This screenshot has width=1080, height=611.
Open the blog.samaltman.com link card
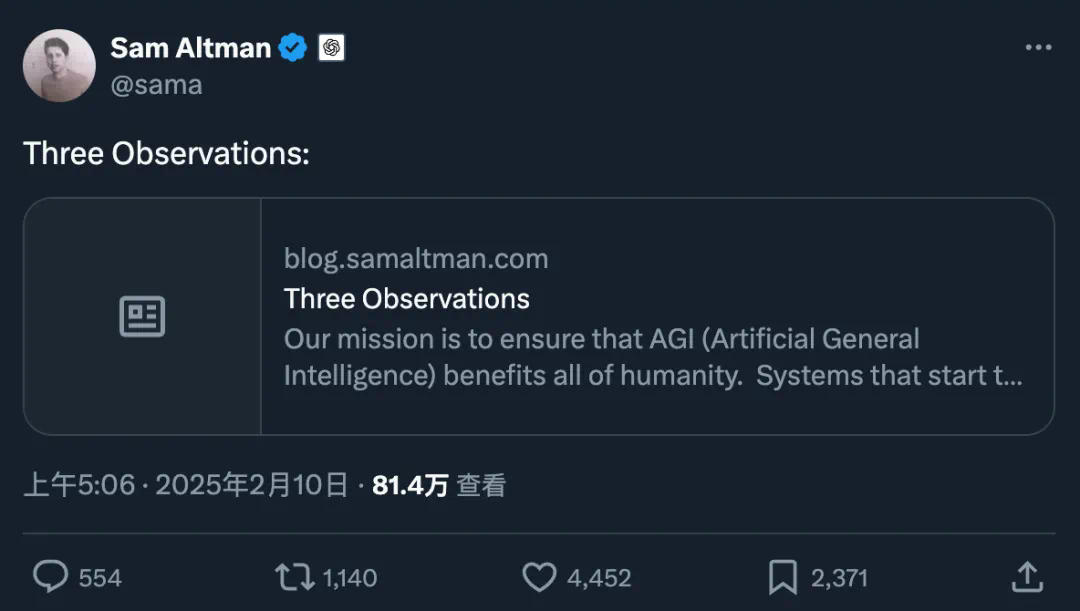(x=415, y=258)
